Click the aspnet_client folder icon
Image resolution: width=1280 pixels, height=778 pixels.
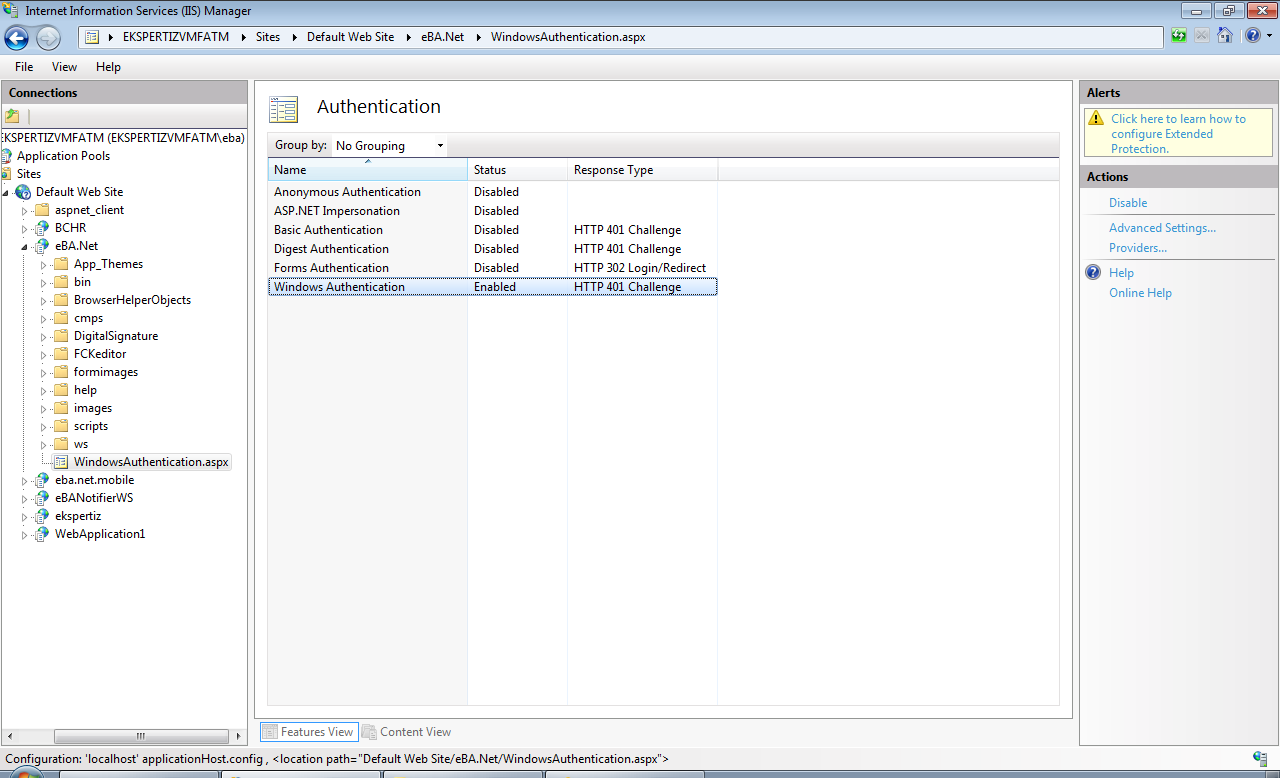click(x=42, y=210)
